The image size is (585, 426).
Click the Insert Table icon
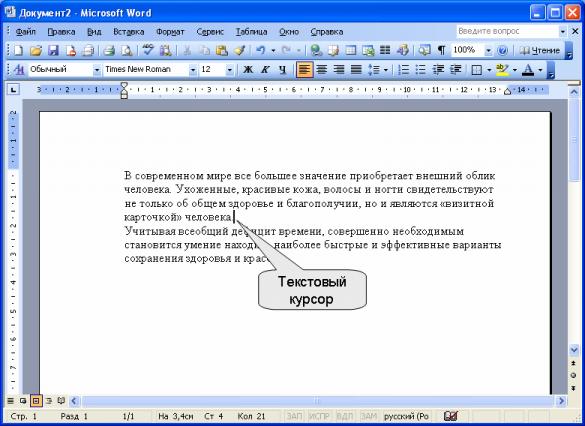(351, 50)
